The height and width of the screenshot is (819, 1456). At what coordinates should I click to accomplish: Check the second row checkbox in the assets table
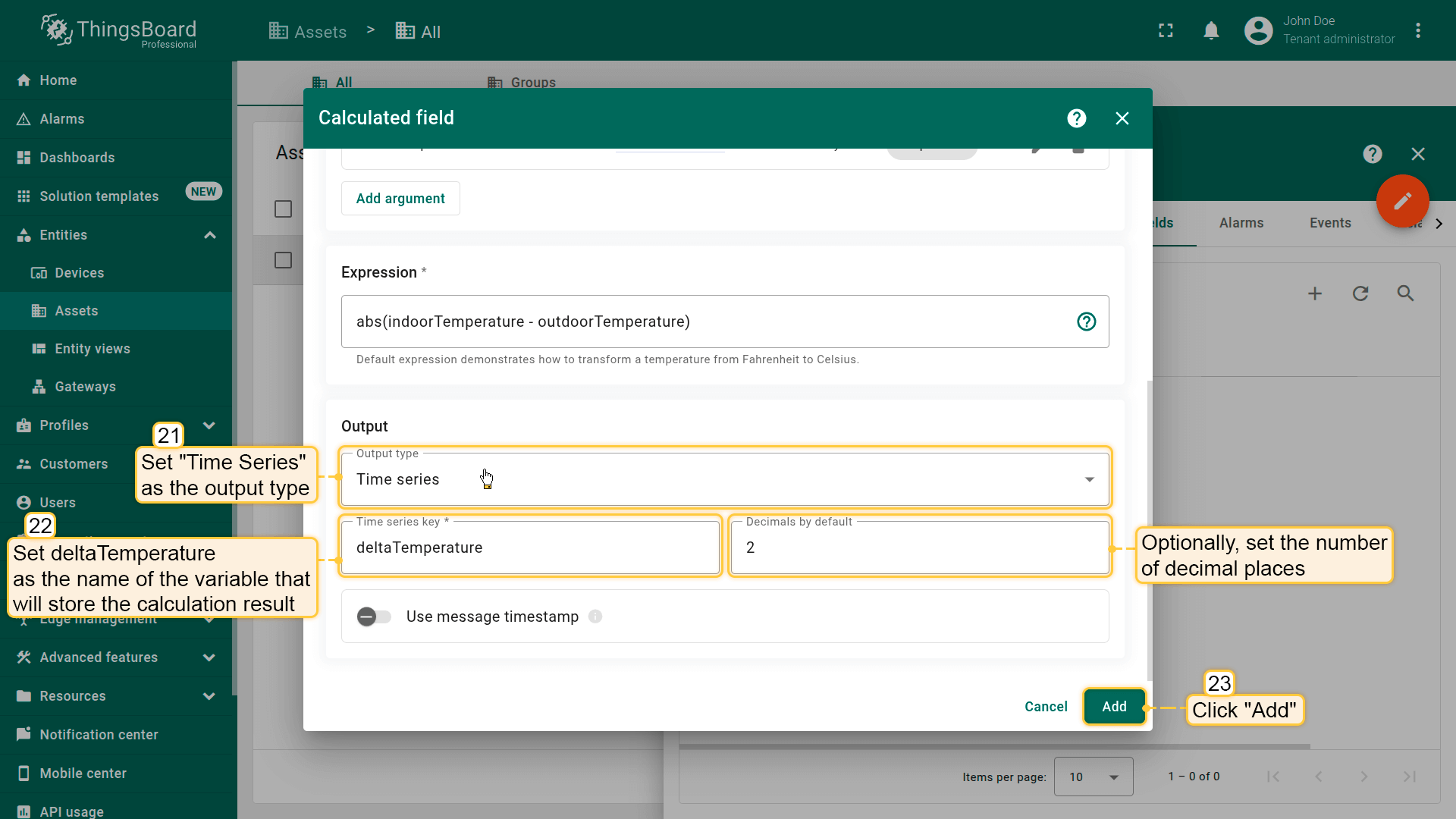pyautogui.click(x=283, y=260)
